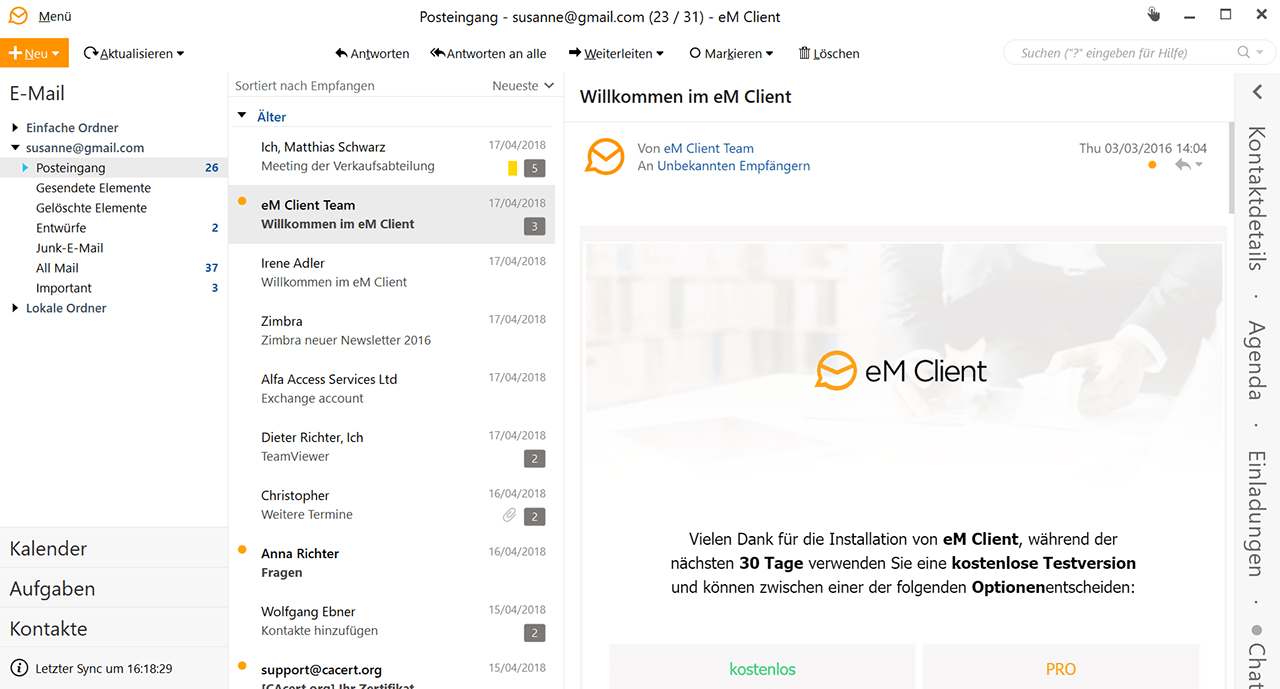Screen dimensions: 1280x689
Task: Refresh mail with Aktualisieren
Action: pos(127,54)
